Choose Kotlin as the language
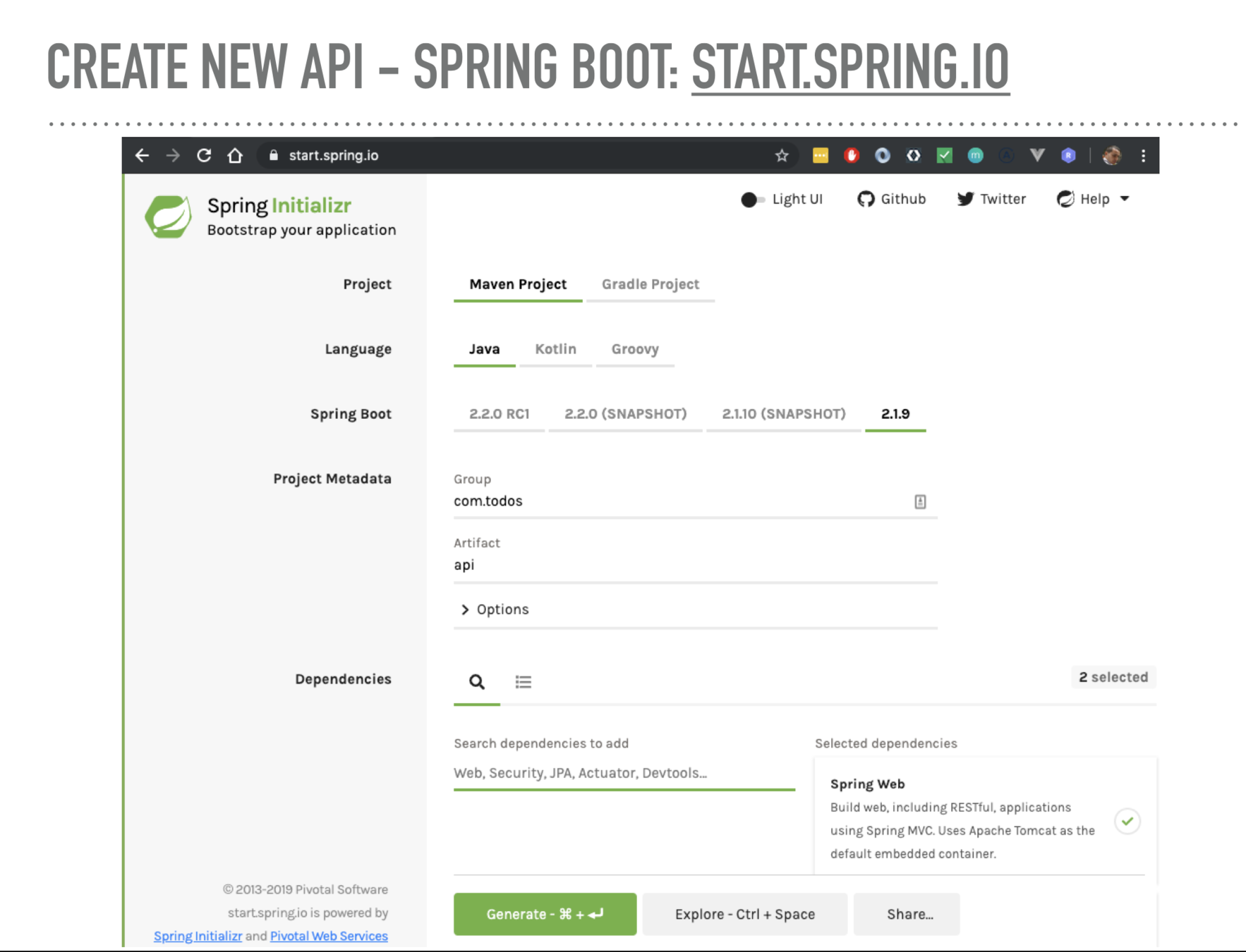Image resolution: width=1246 pixels, height=952 pixels. pos(555,349)
